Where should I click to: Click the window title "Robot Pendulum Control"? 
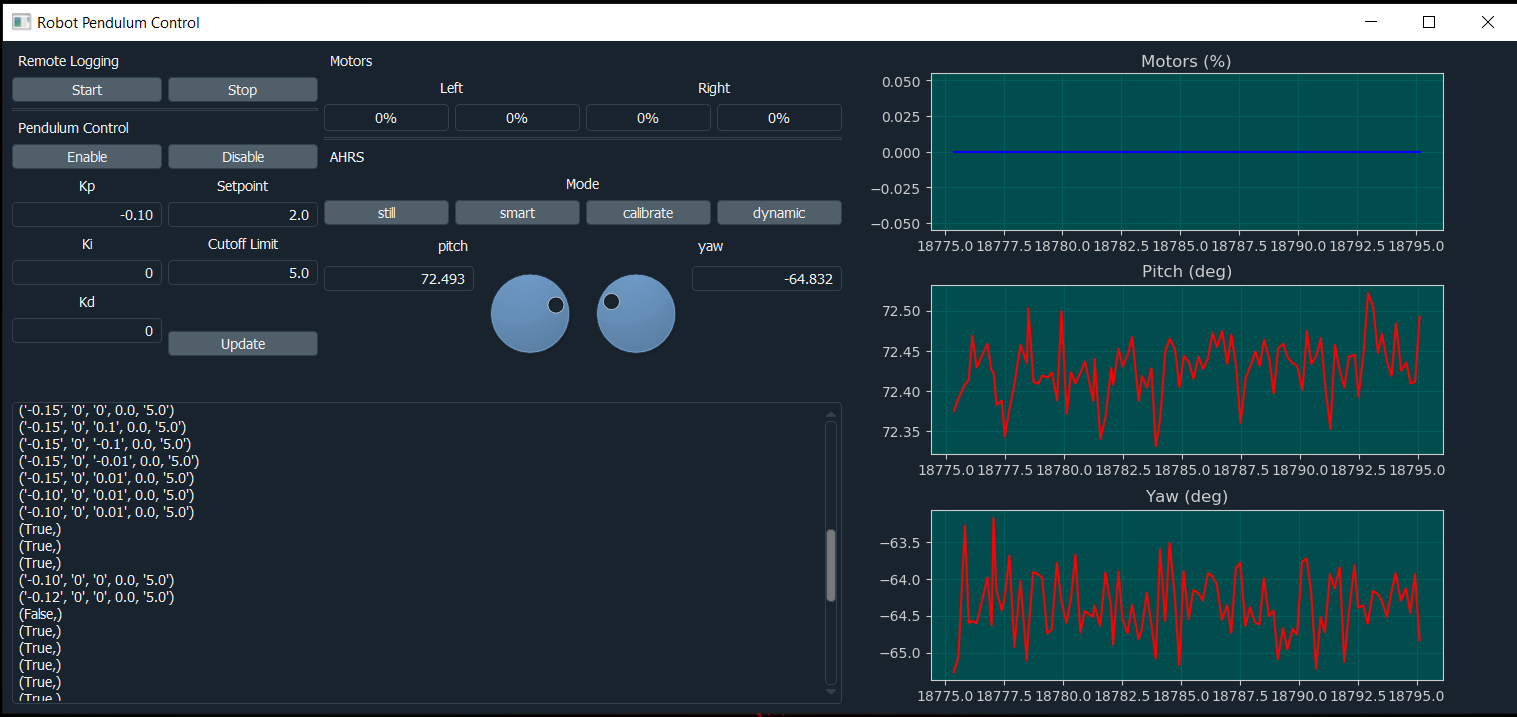pos(119,22)
